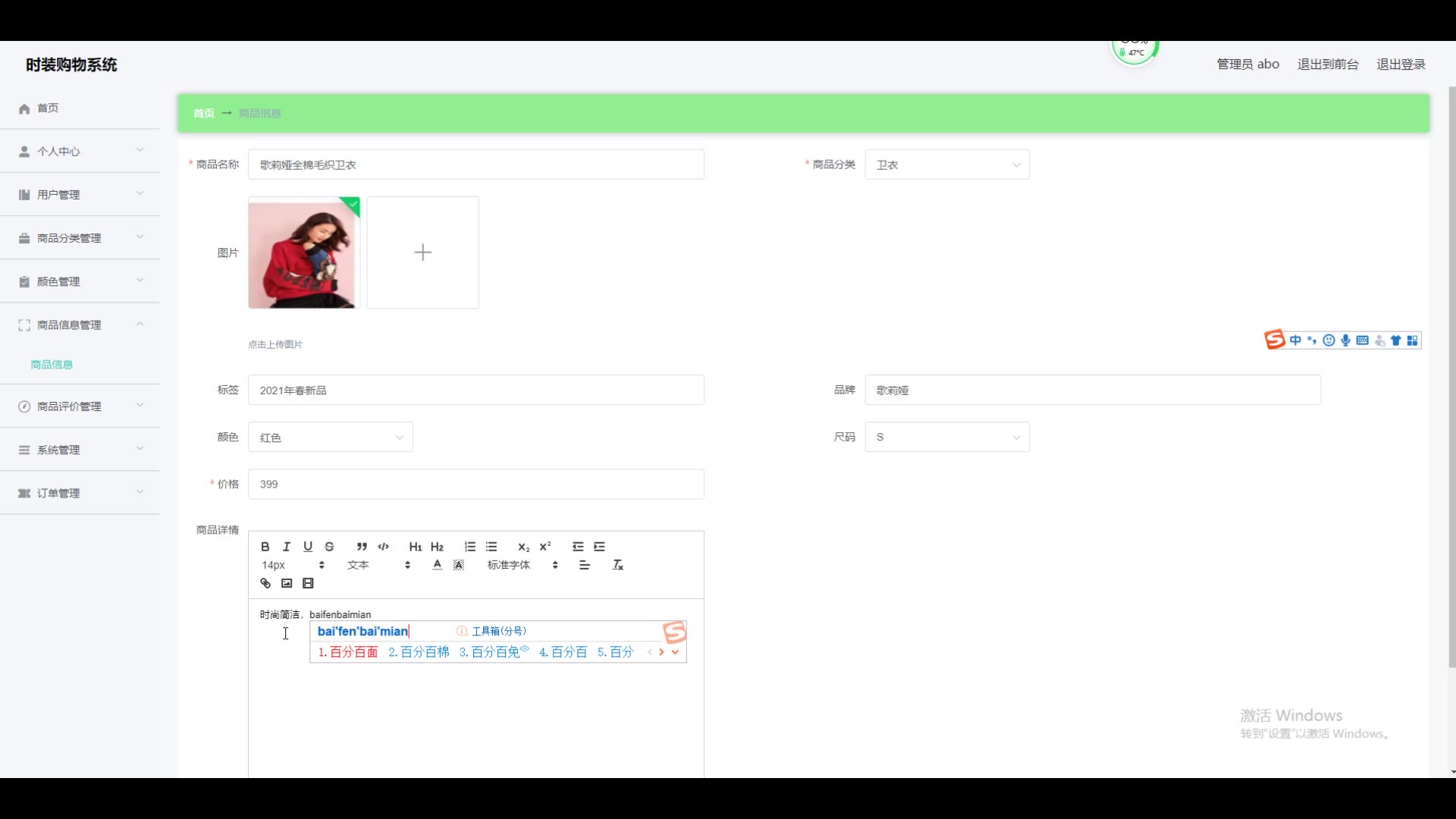Click the 首页 breadcrumb link
Screen dimensions: 1456x819
pos(203,113)
